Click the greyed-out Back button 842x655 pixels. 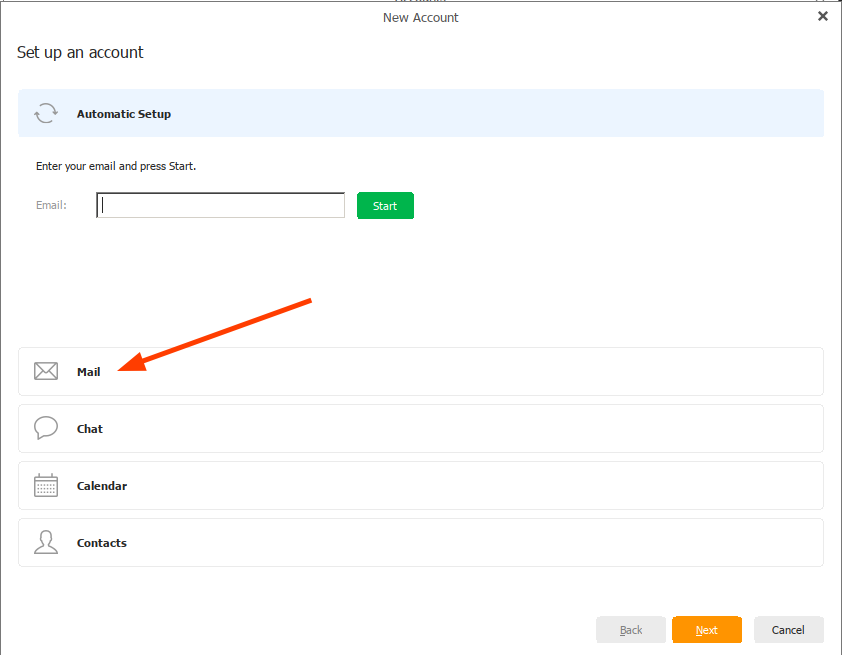(x=631, y=630)
